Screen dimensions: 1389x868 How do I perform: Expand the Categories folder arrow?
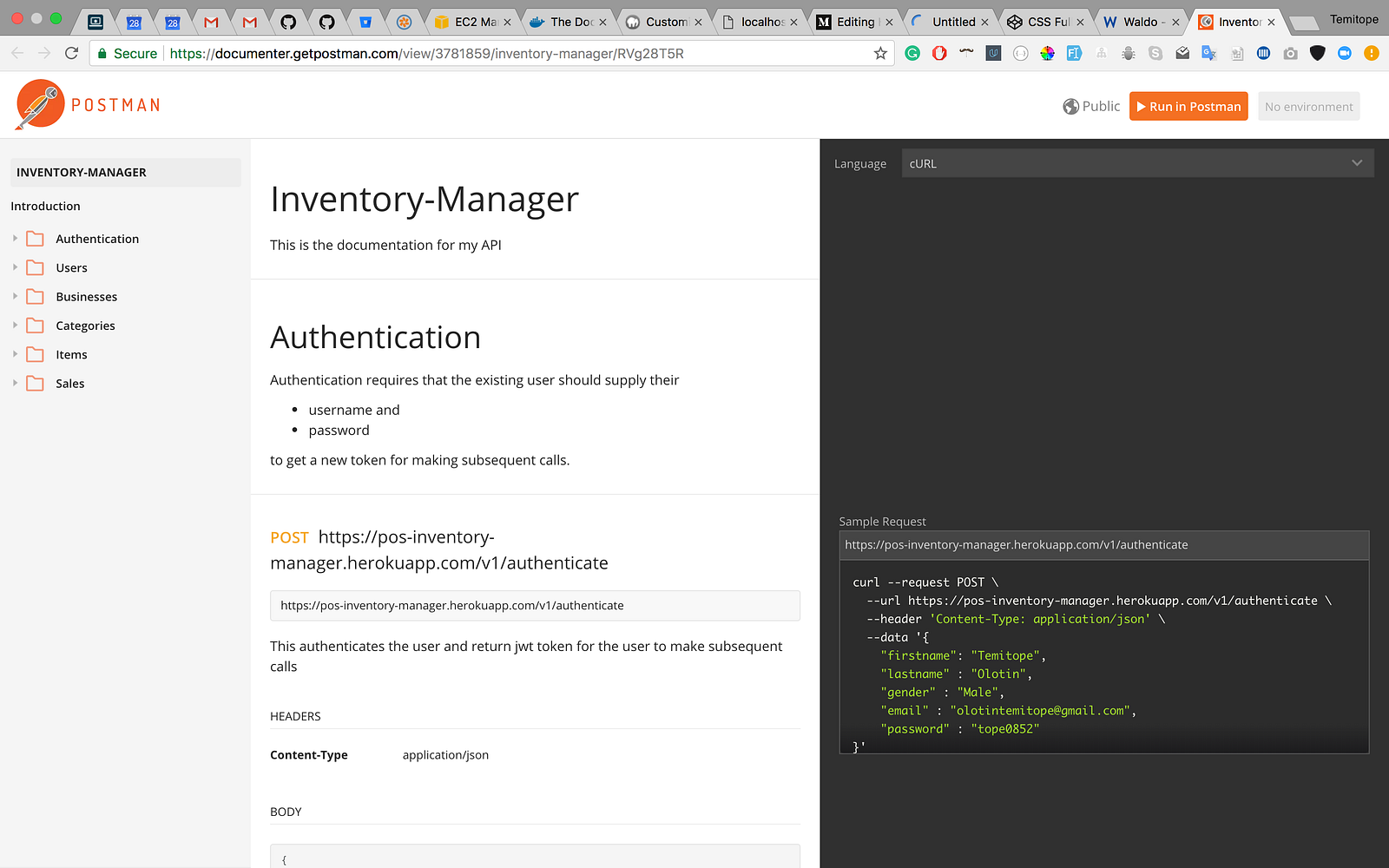tap(15, 325)
